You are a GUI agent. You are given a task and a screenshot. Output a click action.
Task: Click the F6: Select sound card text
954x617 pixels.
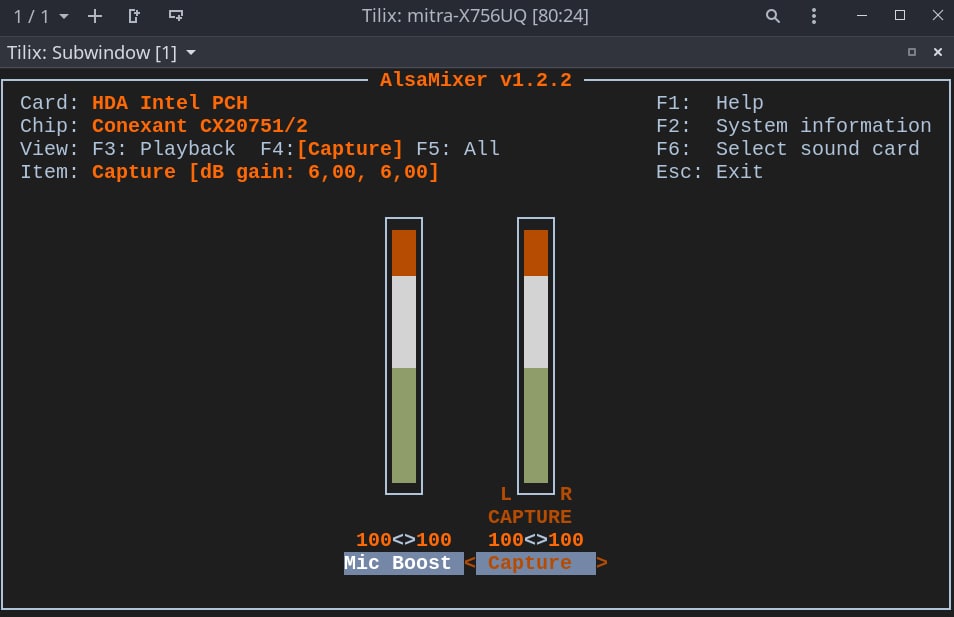(x=787, y=149)
